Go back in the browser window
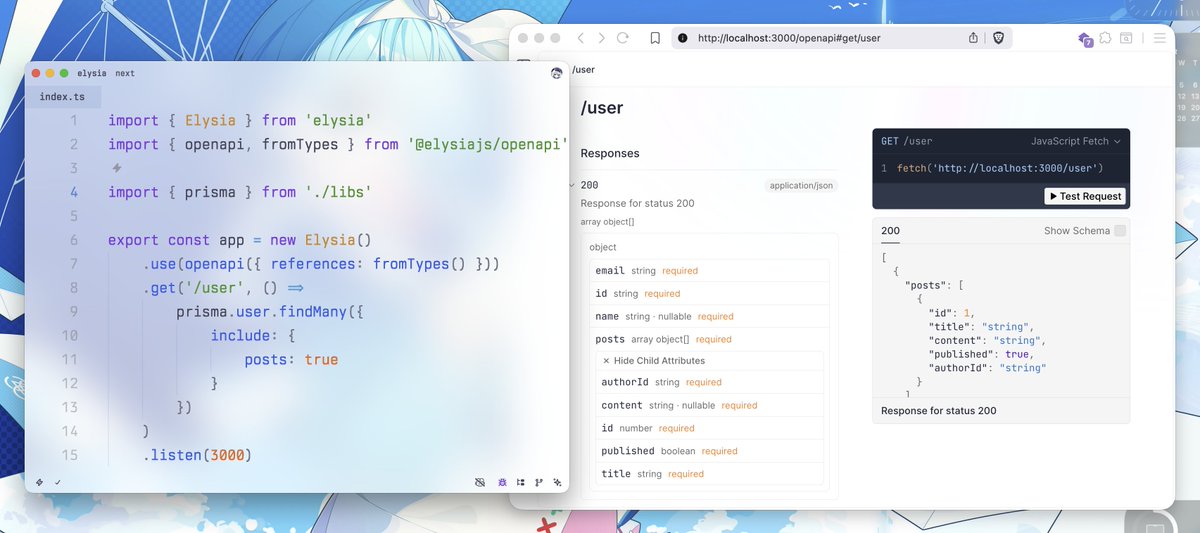 tap(581, 38)
